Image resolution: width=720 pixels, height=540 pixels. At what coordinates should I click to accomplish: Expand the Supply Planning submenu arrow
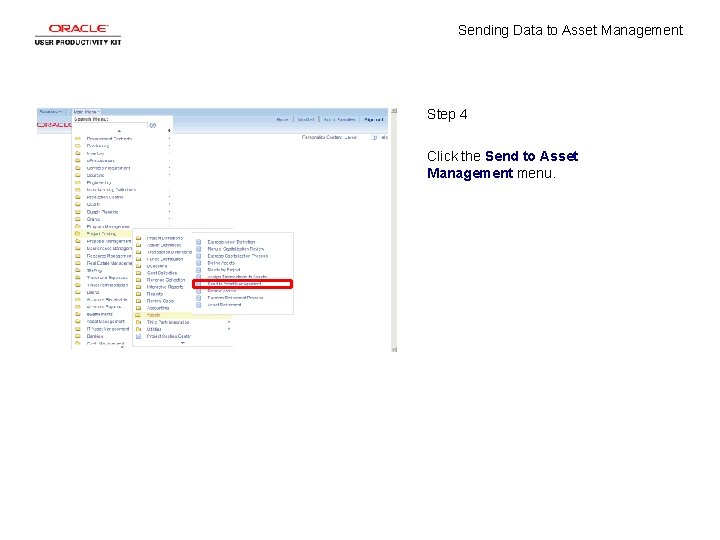click(x=169, y=212)
